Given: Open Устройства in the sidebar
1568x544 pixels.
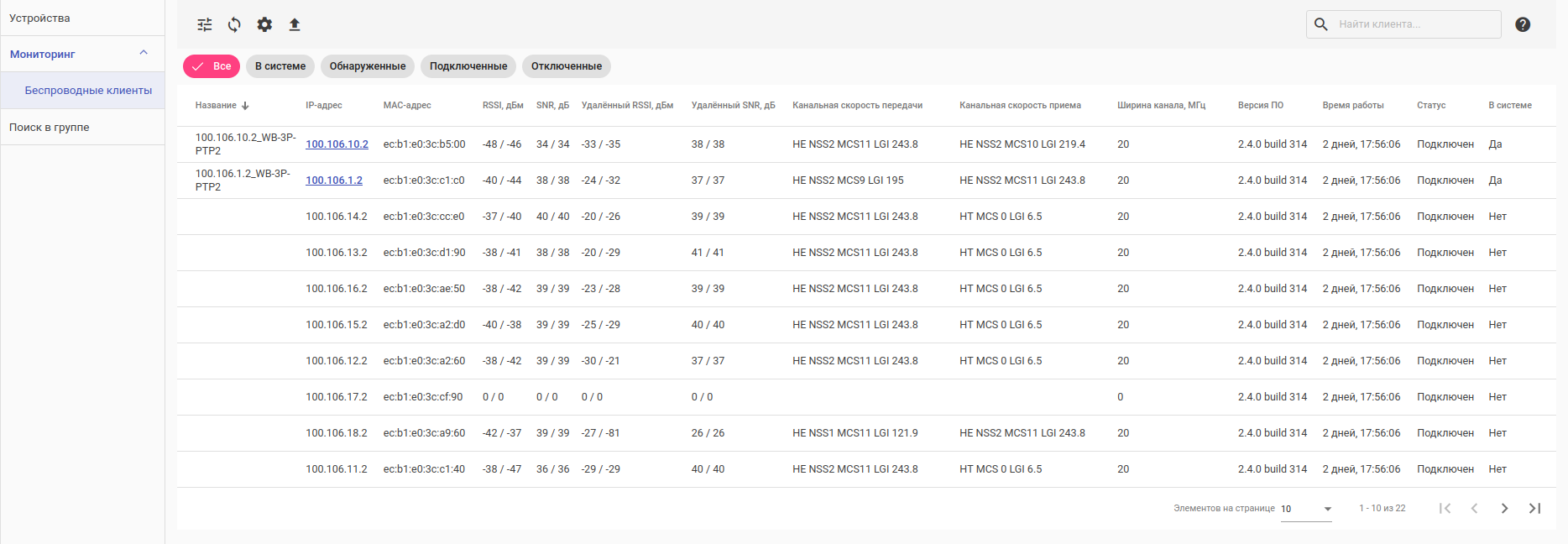Looking at the screenshot, I should coord(39,18).
